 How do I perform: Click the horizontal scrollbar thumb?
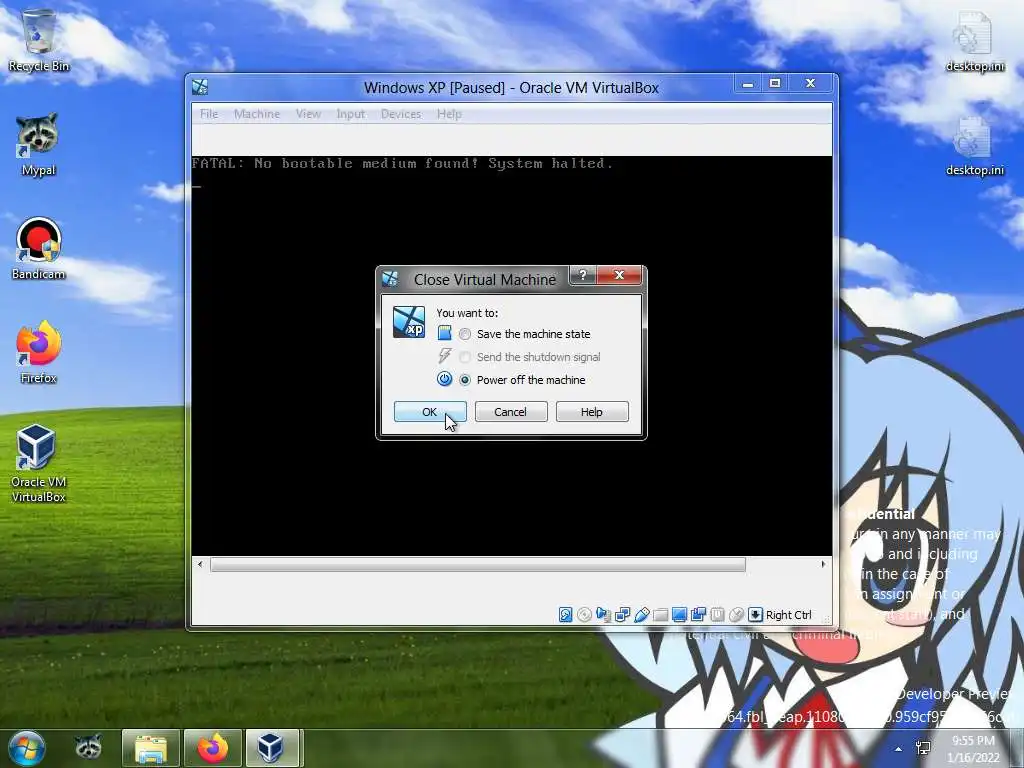click(477, 565)
